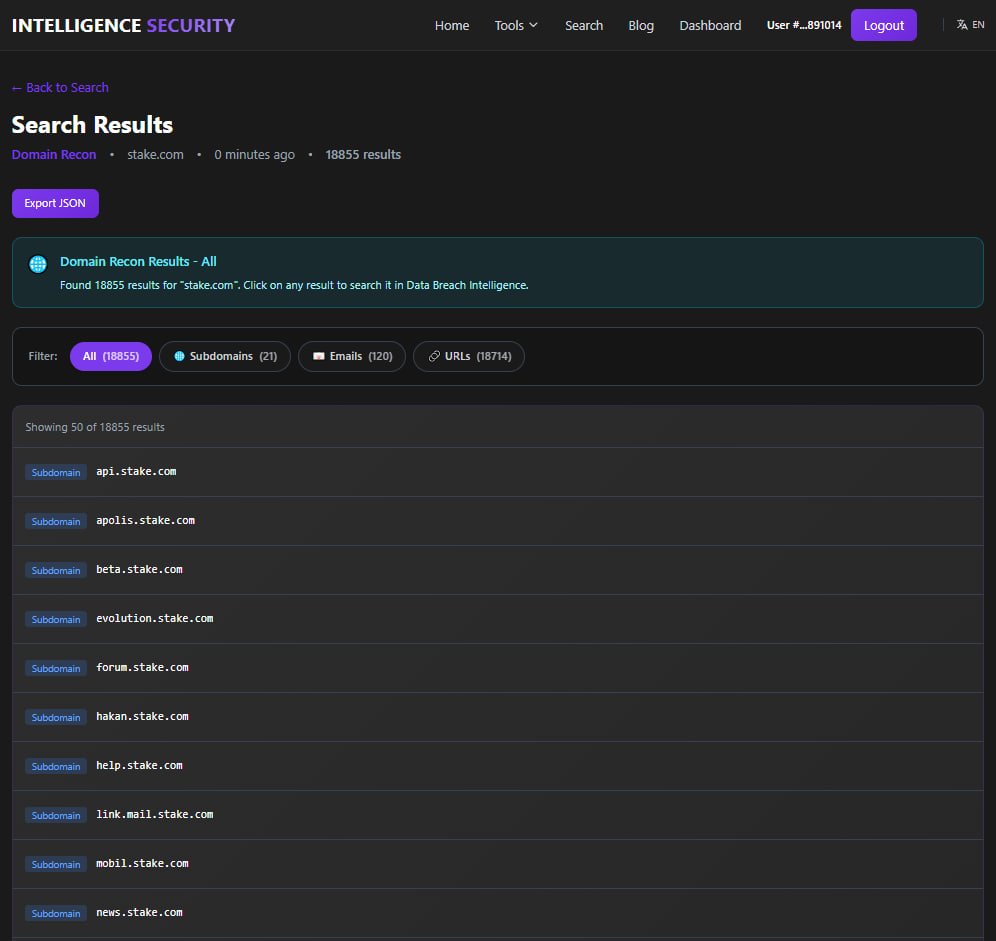Open the Blog page
The height and width of the screenshot is (941, 996).
[641, 25]
